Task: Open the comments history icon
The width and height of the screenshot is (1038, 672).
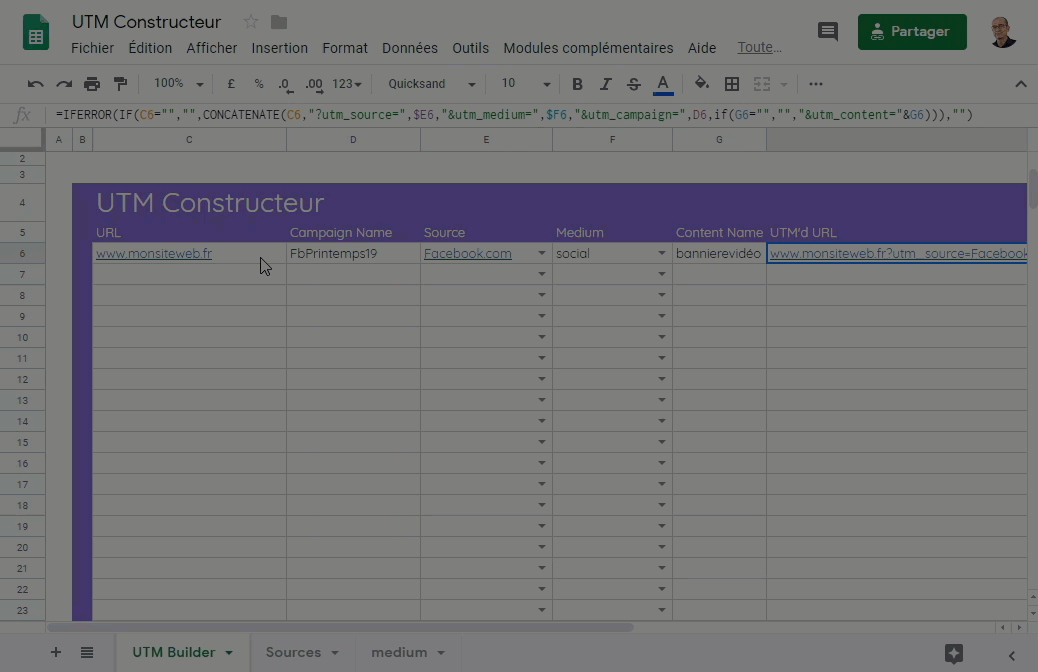Action: tap(828, 31)
